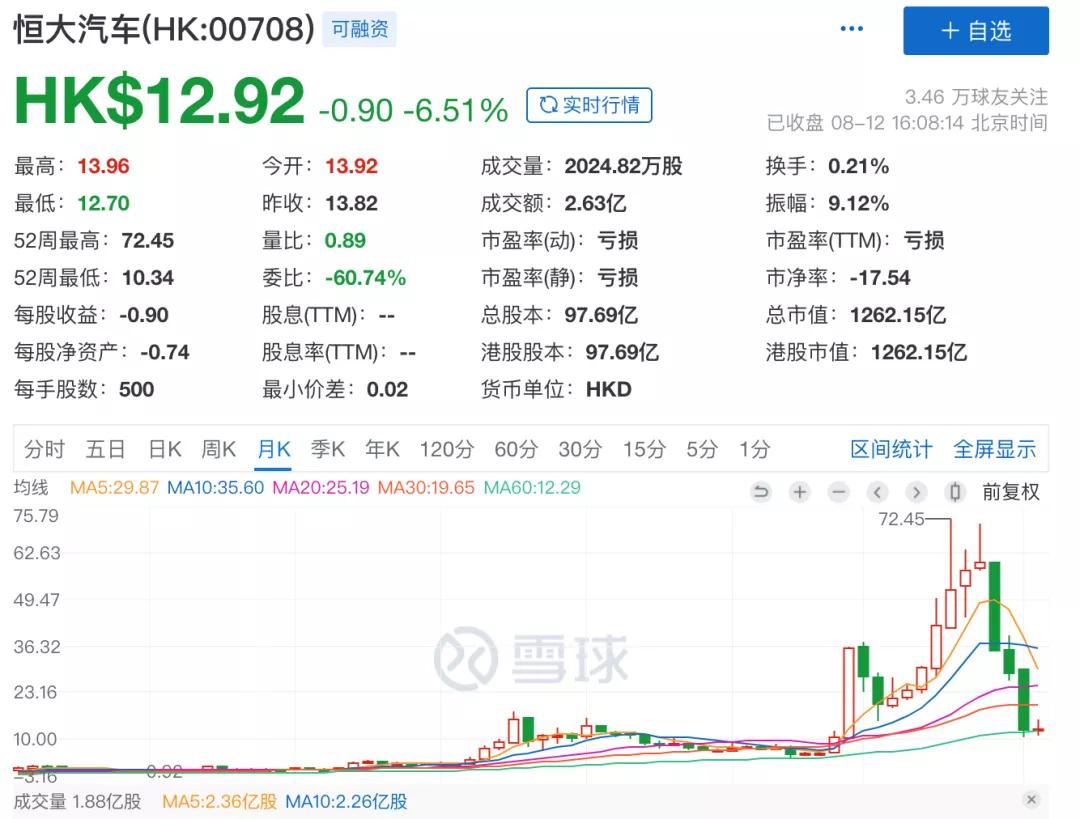Click the volume MA10:2.26亿股 label
This screenshot has height=819, width=1080.
(x=346, y=802)
